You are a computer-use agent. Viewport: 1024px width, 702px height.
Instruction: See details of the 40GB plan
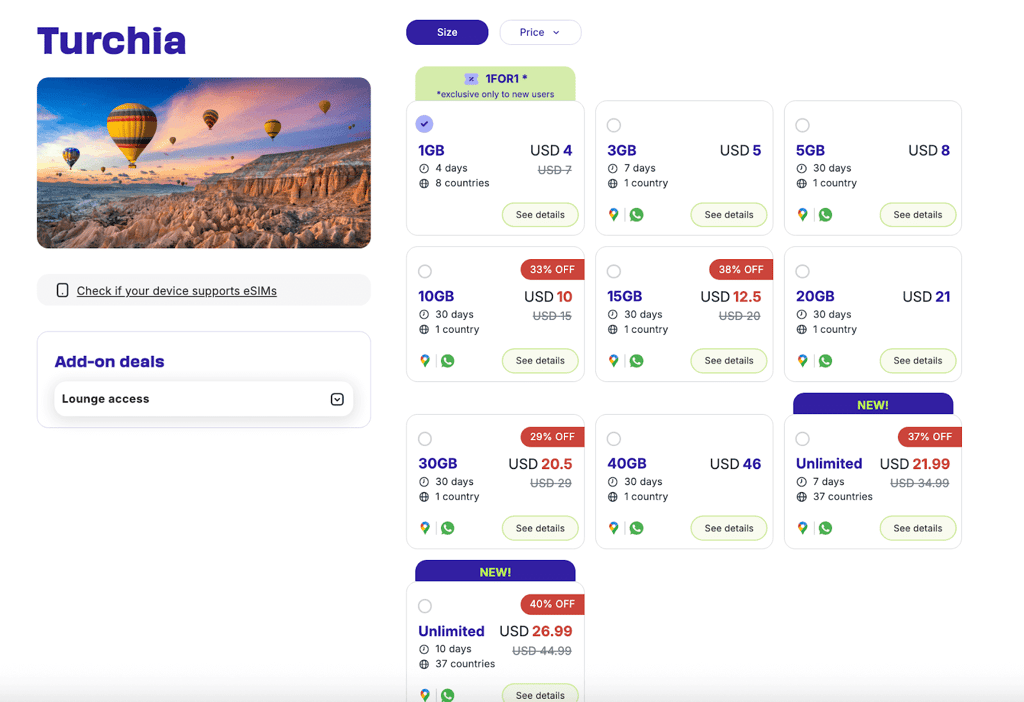click(x=729, y=528)
